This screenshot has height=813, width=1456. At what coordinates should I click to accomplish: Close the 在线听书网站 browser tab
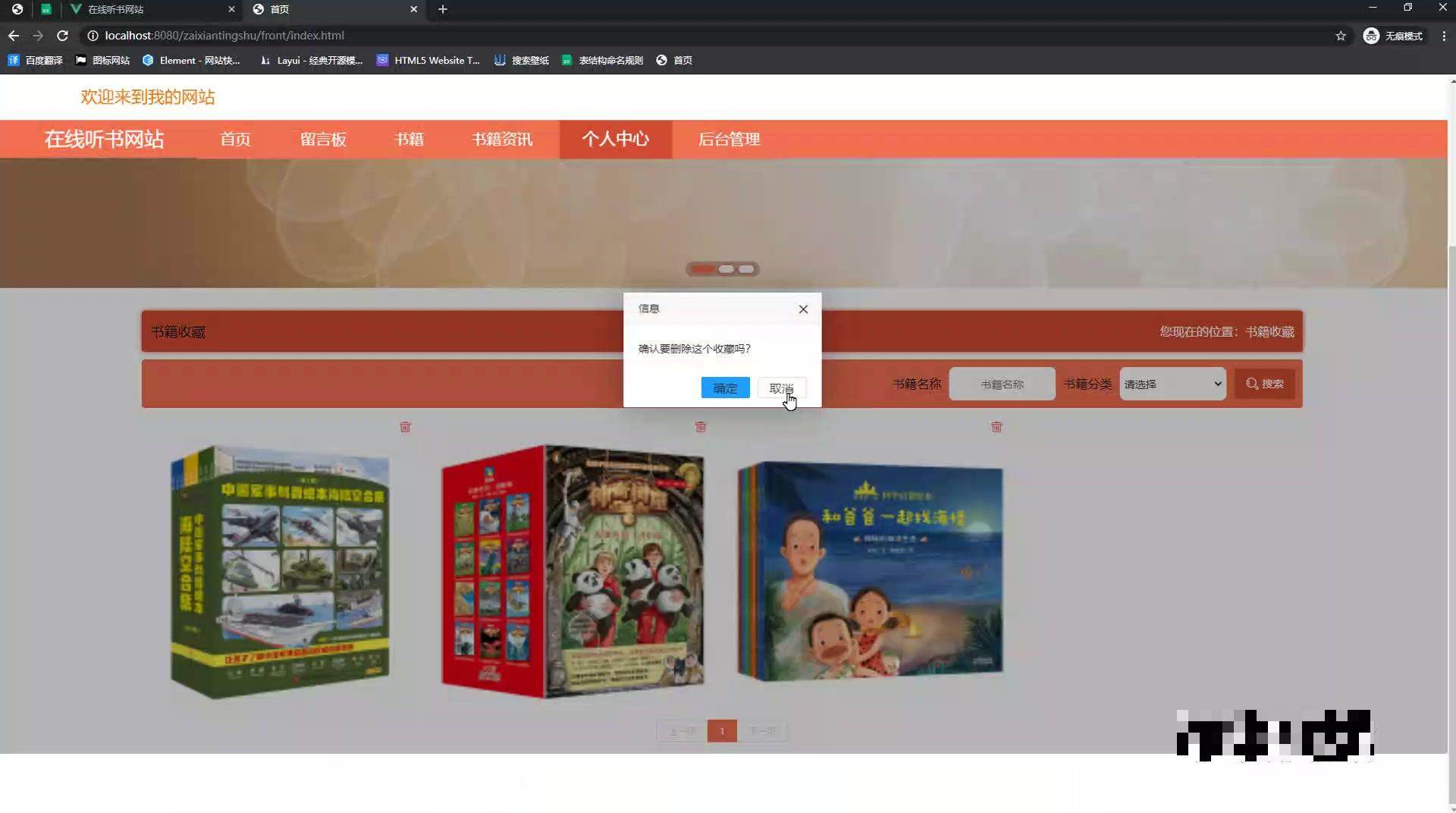click(x=231, y=9)
